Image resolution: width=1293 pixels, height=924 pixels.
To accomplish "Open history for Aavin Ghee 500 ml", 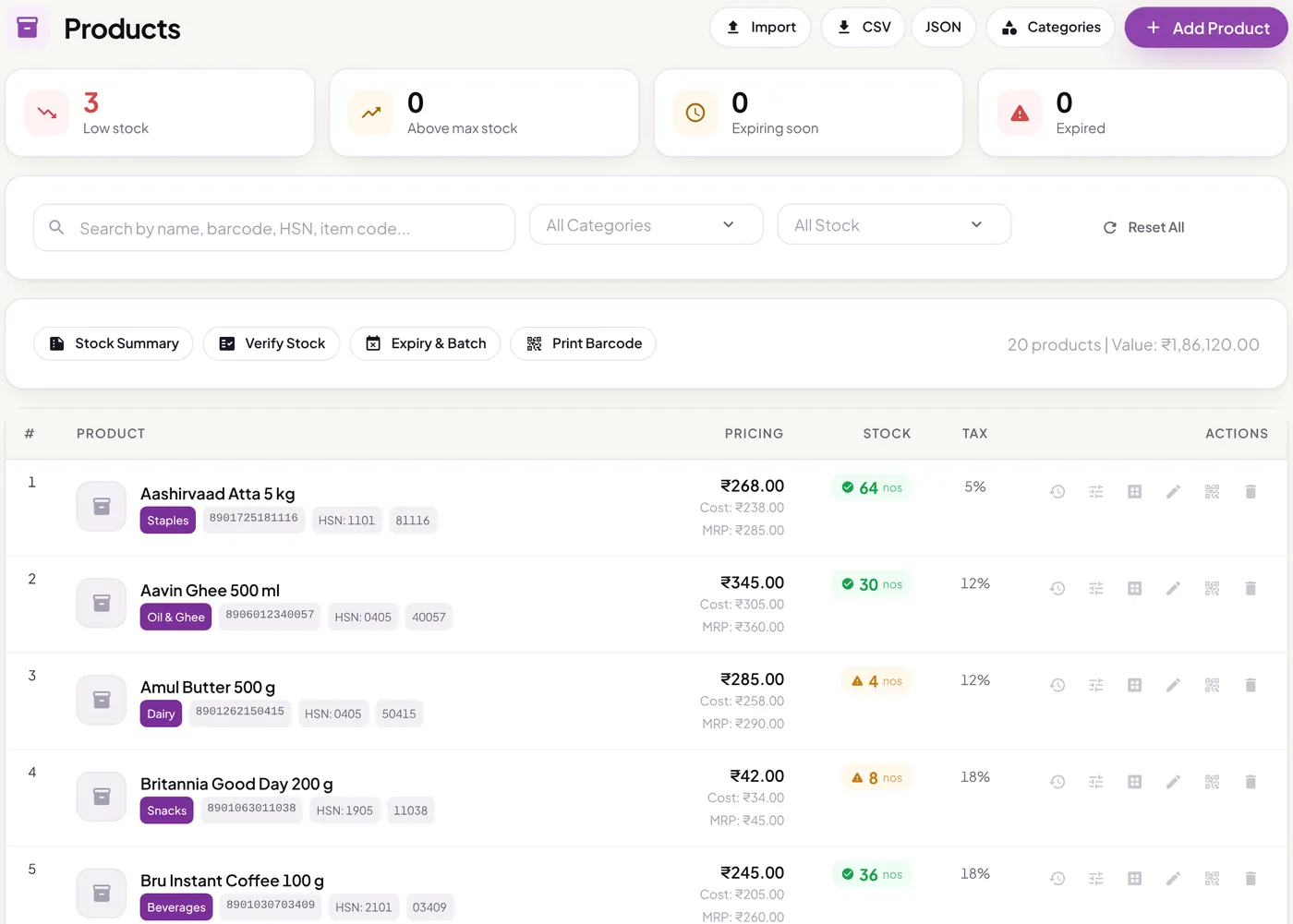I will [1057, 589].
